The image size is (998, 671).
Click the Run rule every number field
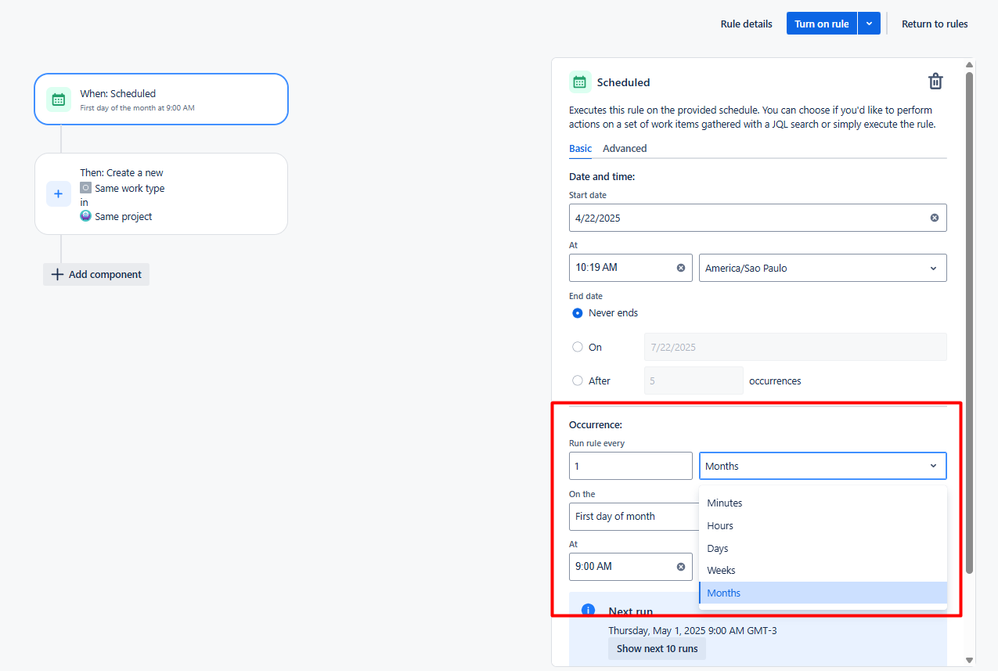click(630, 466)
